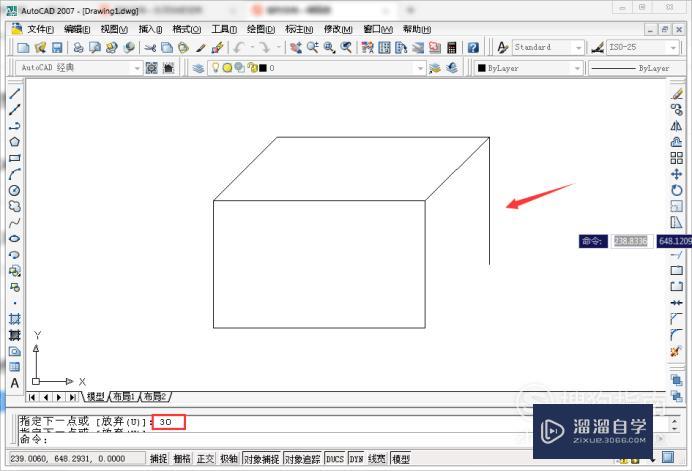Image resolution: width=692 pixels, height=471 pixels.
Task: Open the undo history dropdown arrow
Action: [x=252, y=47]
